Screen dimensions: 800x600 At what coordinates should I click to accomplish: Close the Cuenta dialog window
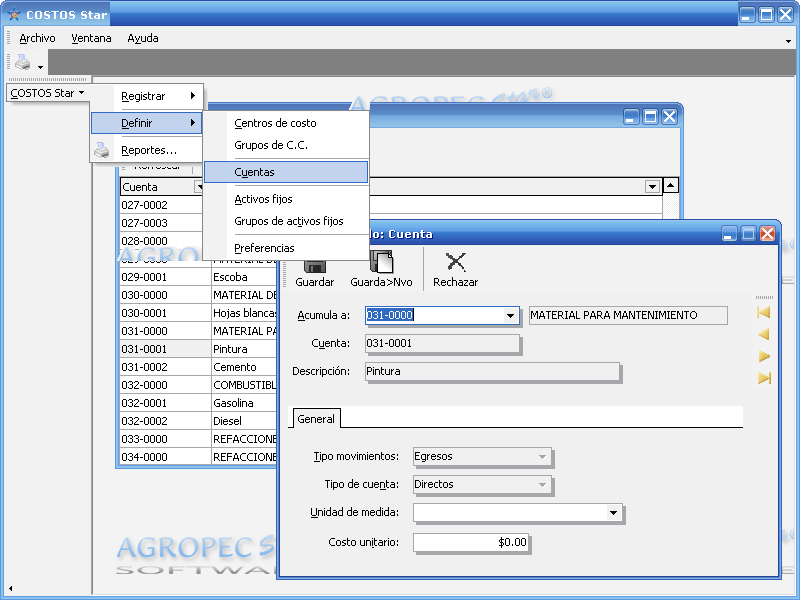point(767,234)
